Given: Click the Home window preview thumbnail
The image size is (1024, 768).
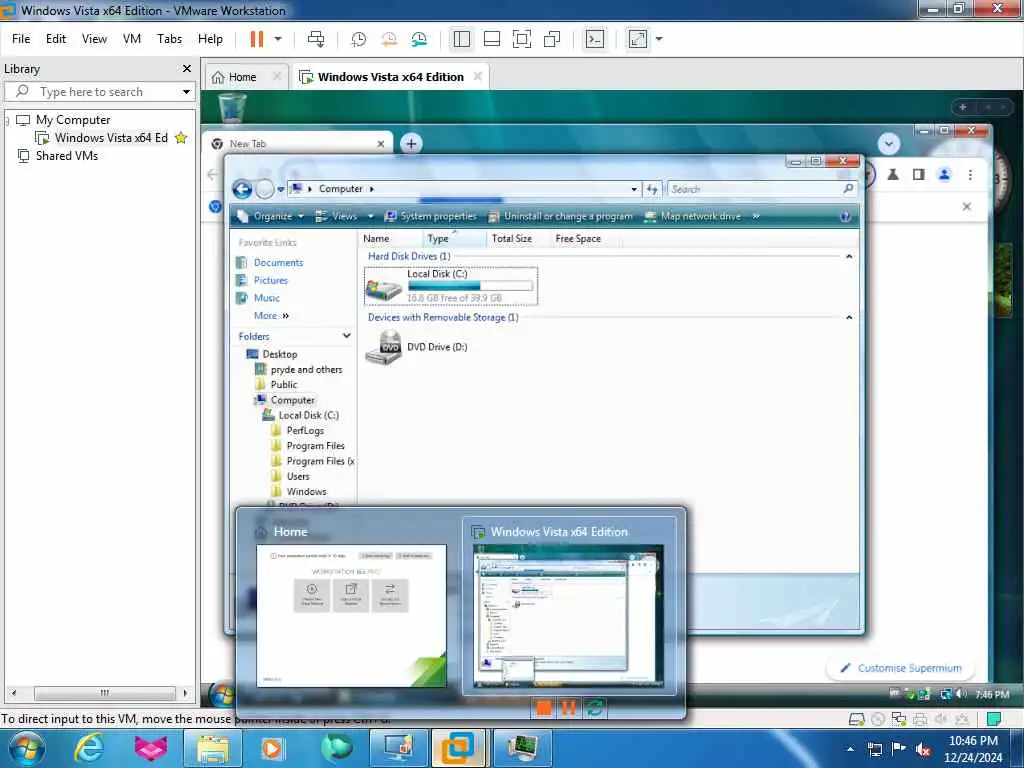Looking at the screenshot, I should [351, 616].
